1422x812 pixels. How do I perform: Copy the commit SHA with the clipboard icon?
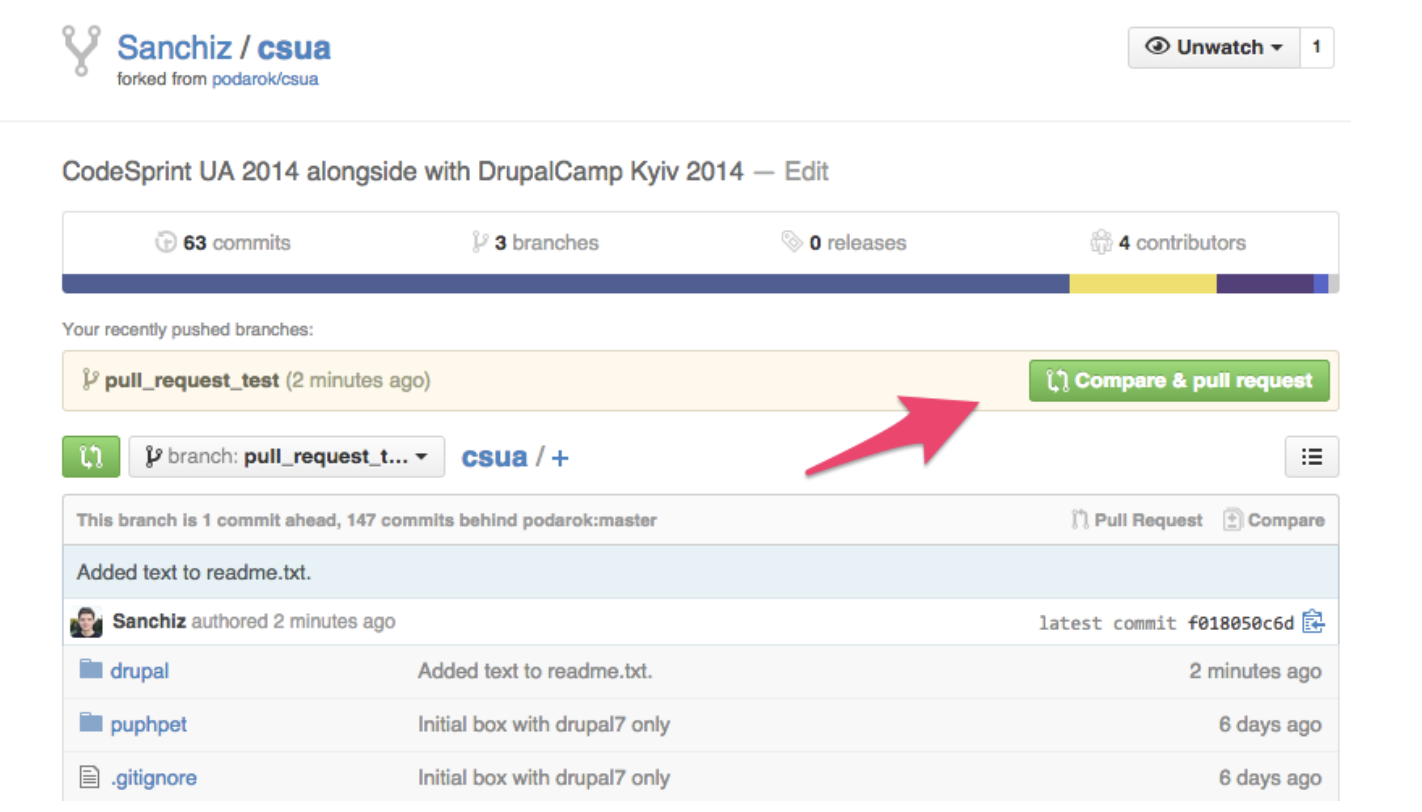1313,622
